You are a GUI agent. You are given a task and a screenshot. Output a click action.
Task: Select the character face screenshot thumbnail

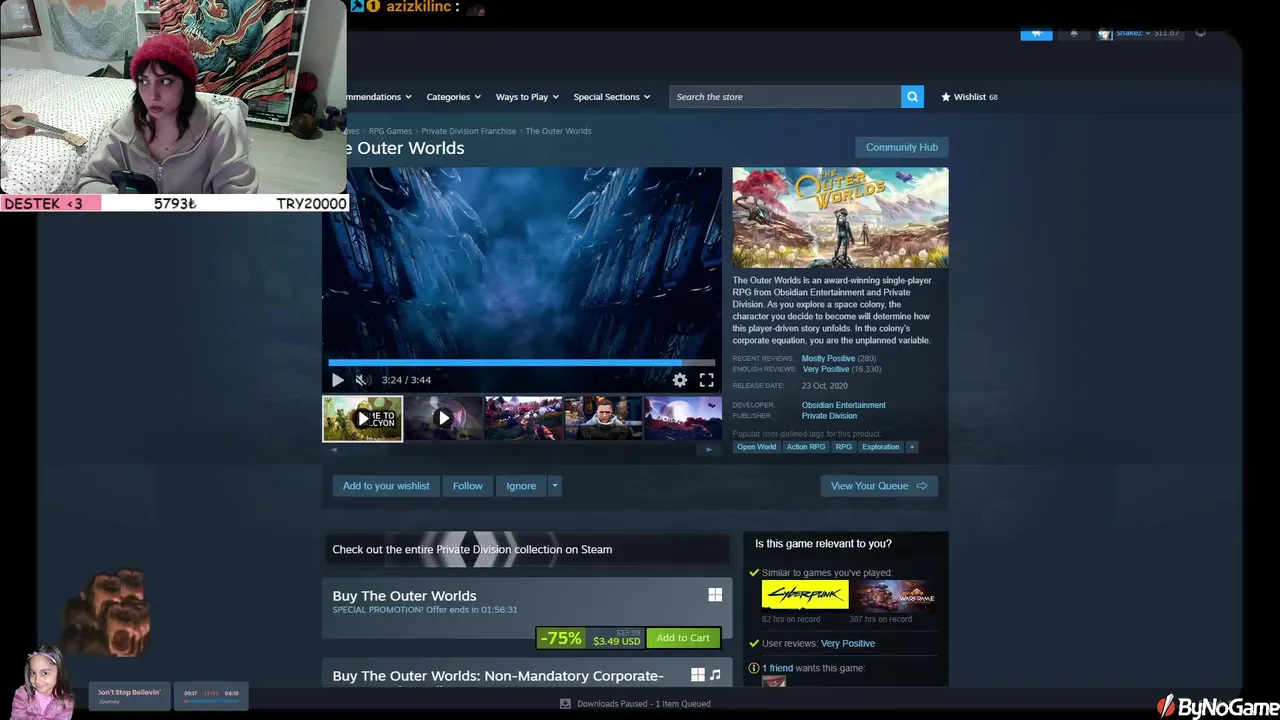603,418
